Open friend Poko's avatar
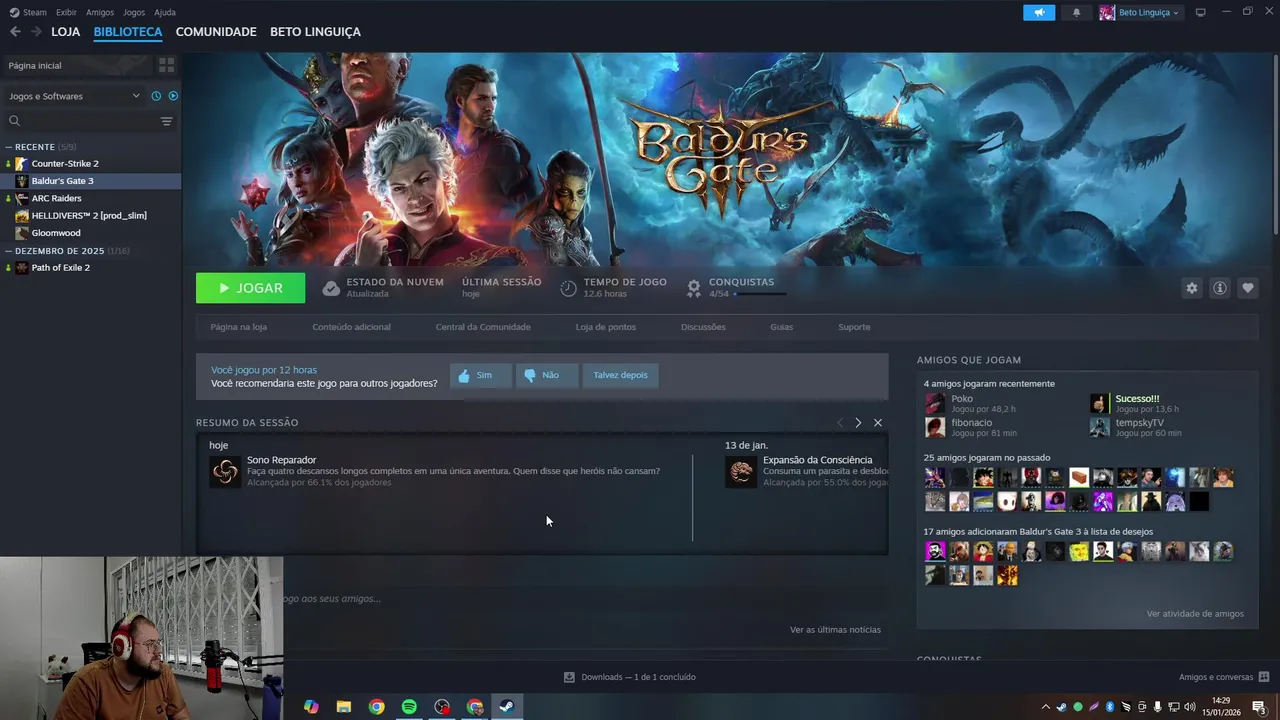The width and height of the screenshot is (1280, 720). (935, 403)
